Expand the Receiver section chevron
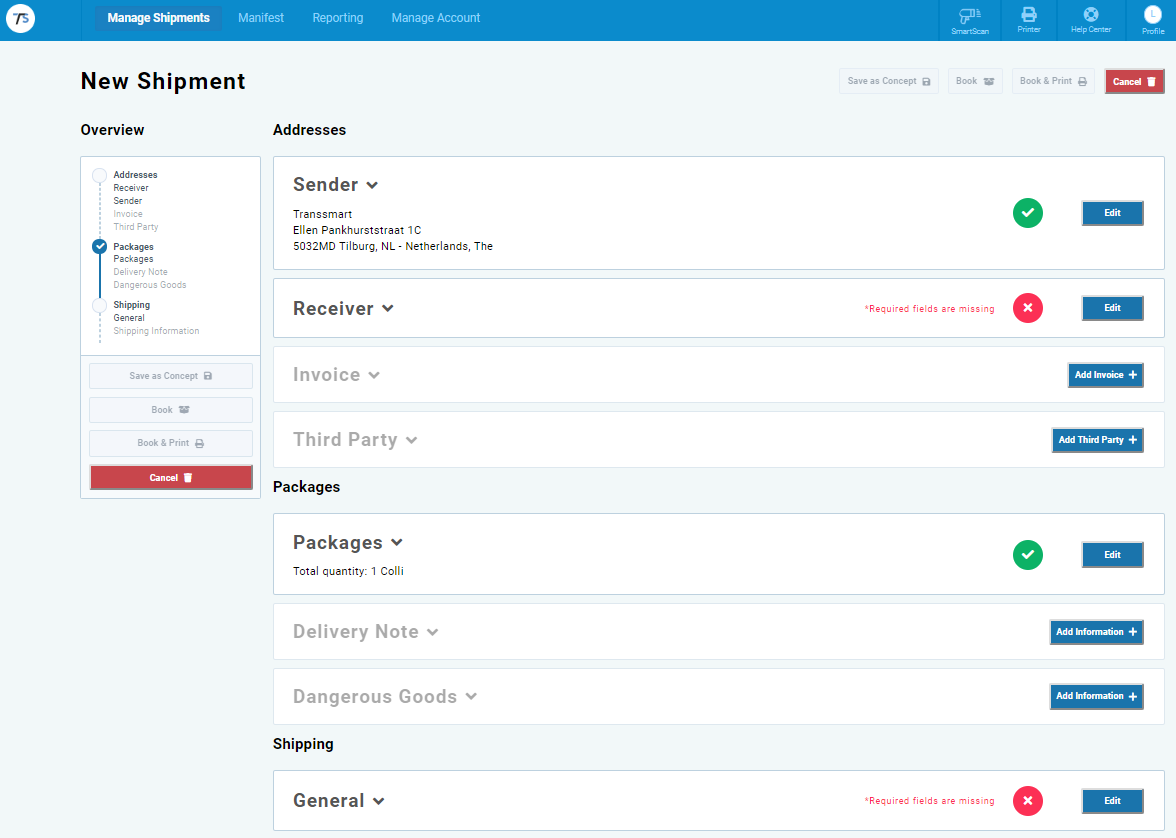1176x838 pixels. 388,309
